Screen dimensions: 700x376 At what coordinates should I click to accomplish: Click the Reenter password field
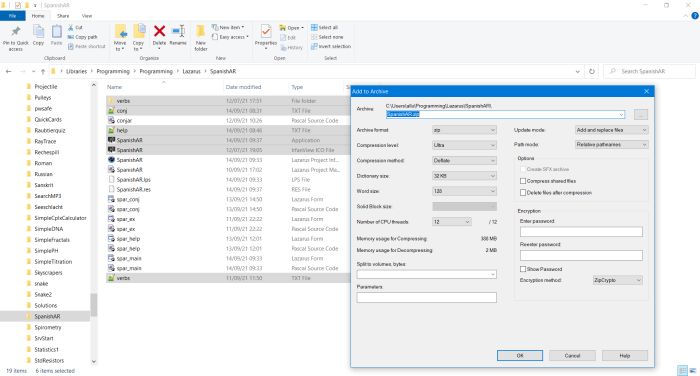tap(581, 255)
